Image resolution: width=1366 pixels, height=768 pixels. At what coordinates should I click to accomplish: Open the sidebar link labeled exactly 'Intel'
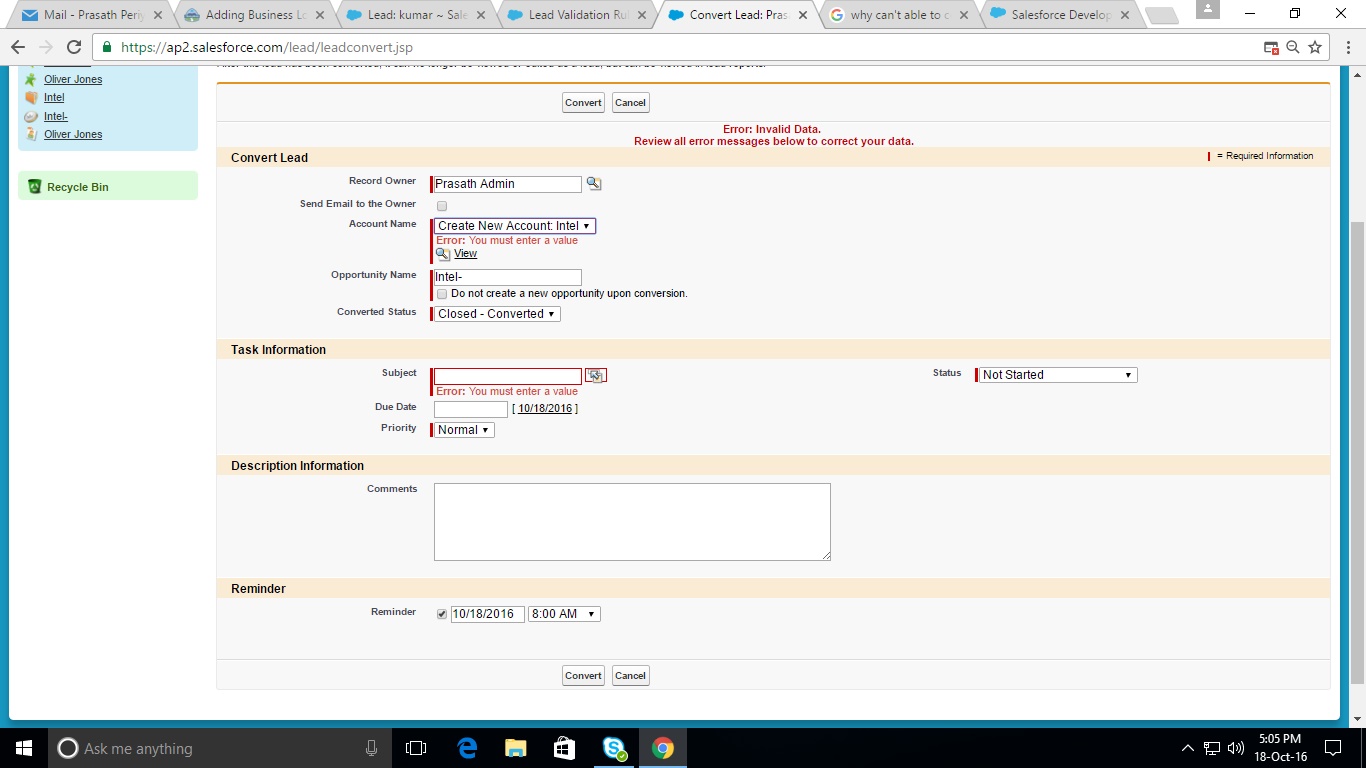[54, 97]
